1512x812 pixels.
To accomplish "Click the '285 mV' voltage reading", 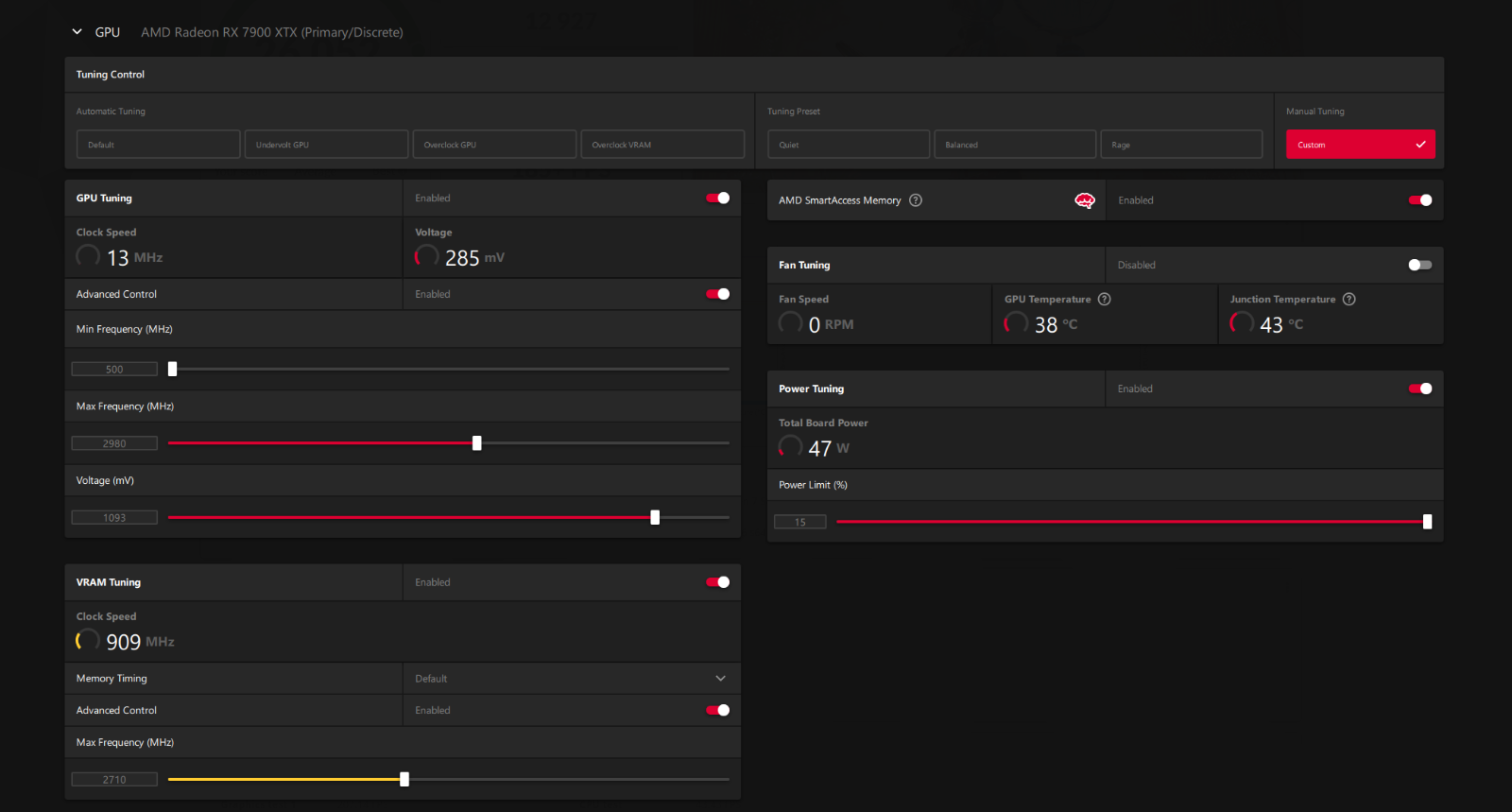I will (475, 258).
